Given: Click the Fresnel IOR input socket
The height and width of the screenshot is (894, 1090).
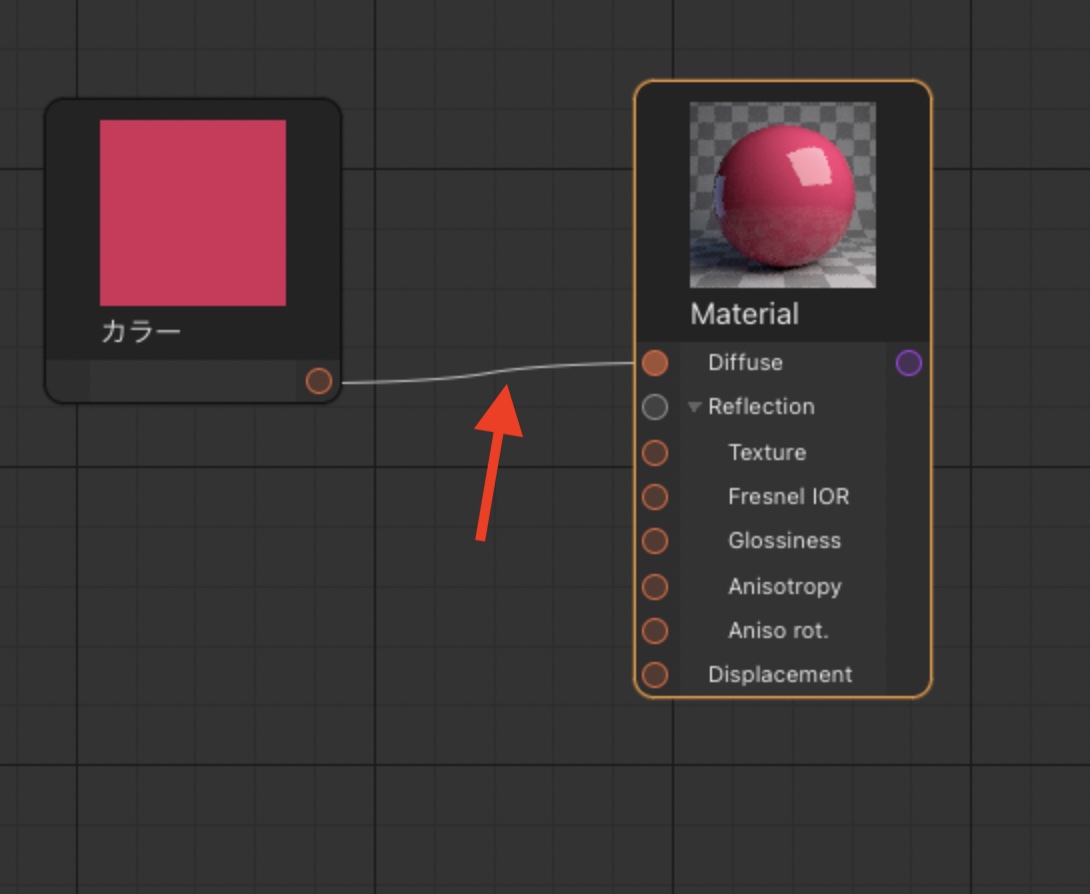Looking at the screenshot, I should coord(654,497).
